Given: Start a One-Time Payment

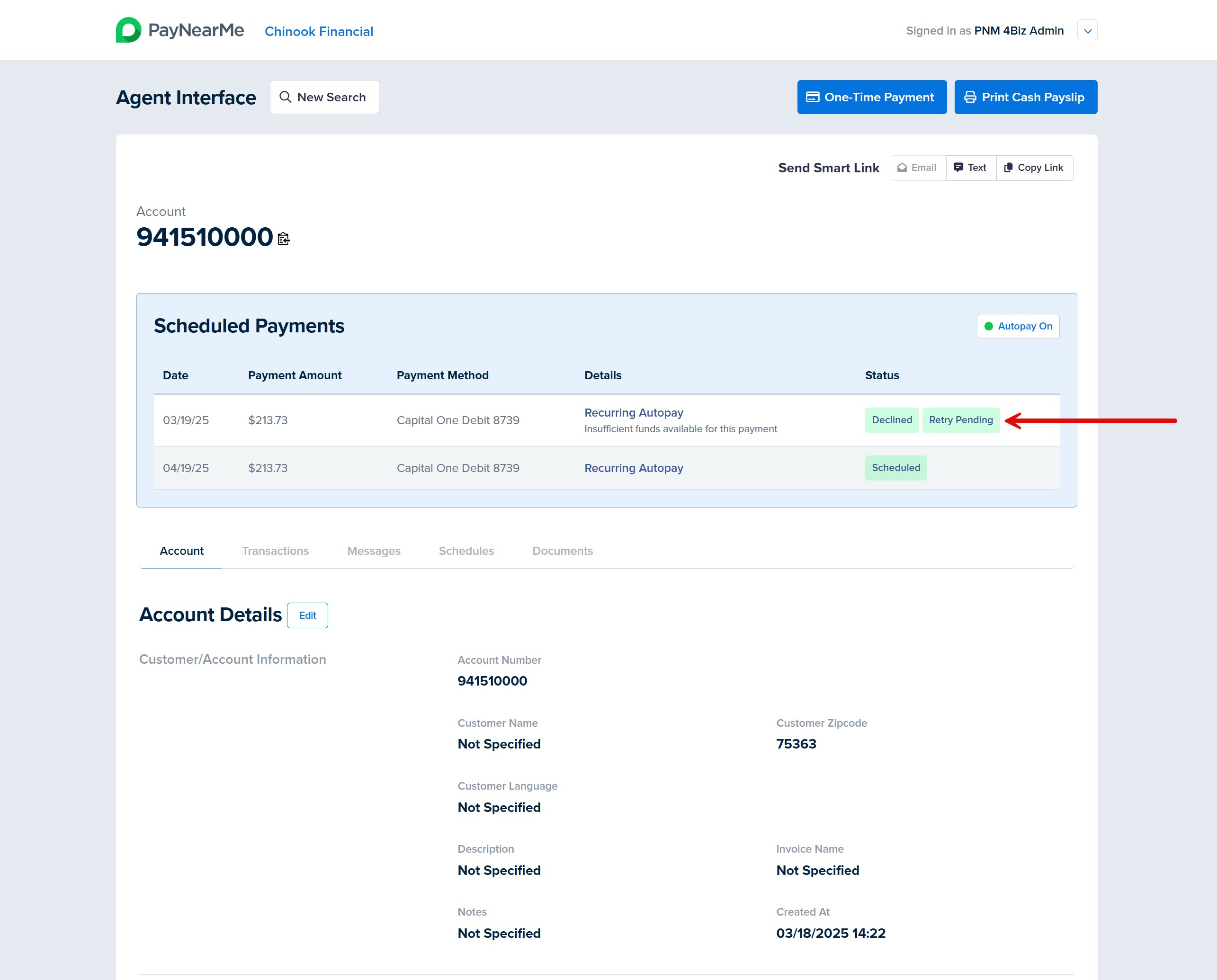Looking at the screenshot, I should pyautogui.click(x=871, y=97).
